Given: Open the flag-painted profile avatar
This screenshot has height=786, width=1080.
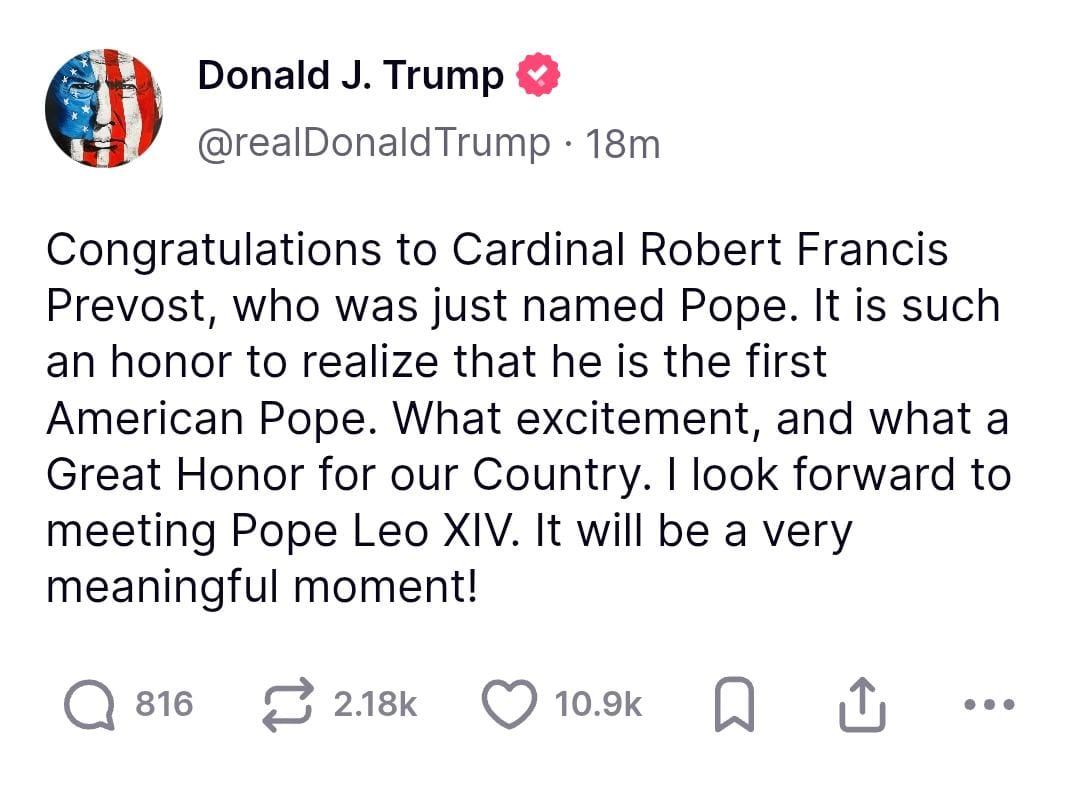Looking at the screenshot, I should click(x=104, y=107).
